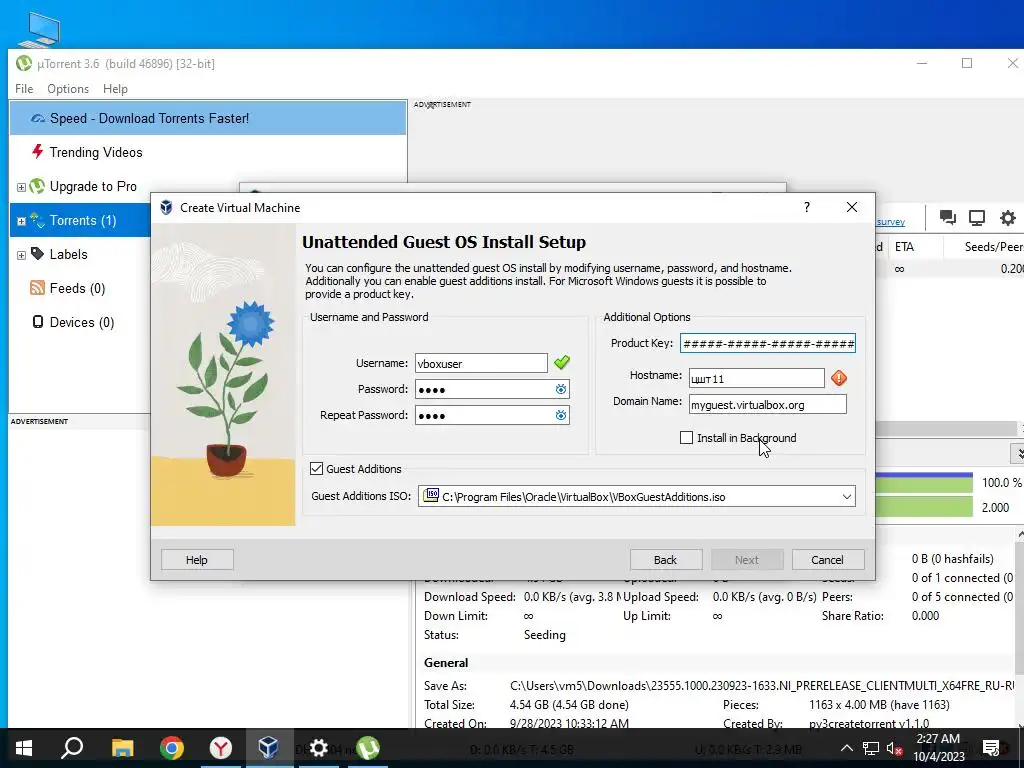Image resolution: width=1024 pixels, height=768 pixels.
Task: Open Windows taskbar search
Action: point(72,748)
